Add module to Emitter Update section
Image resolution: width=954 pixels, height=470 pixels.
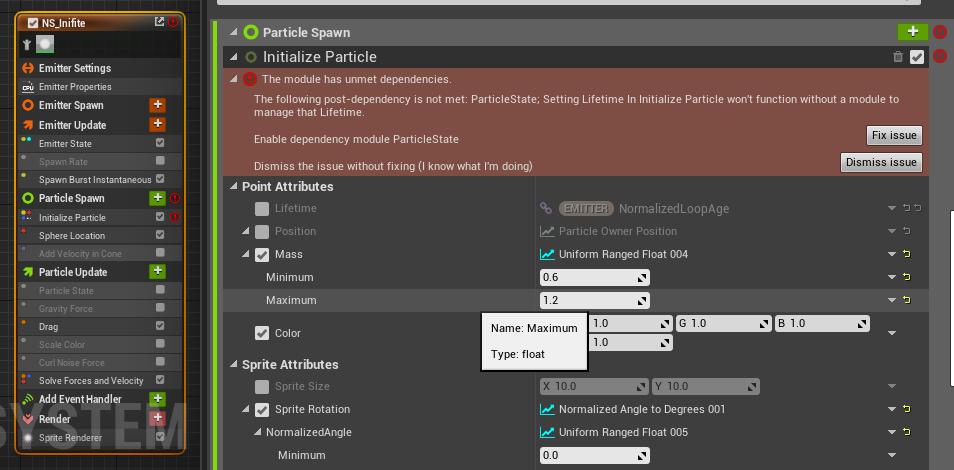pyautogui.click(x=158, y=124)
